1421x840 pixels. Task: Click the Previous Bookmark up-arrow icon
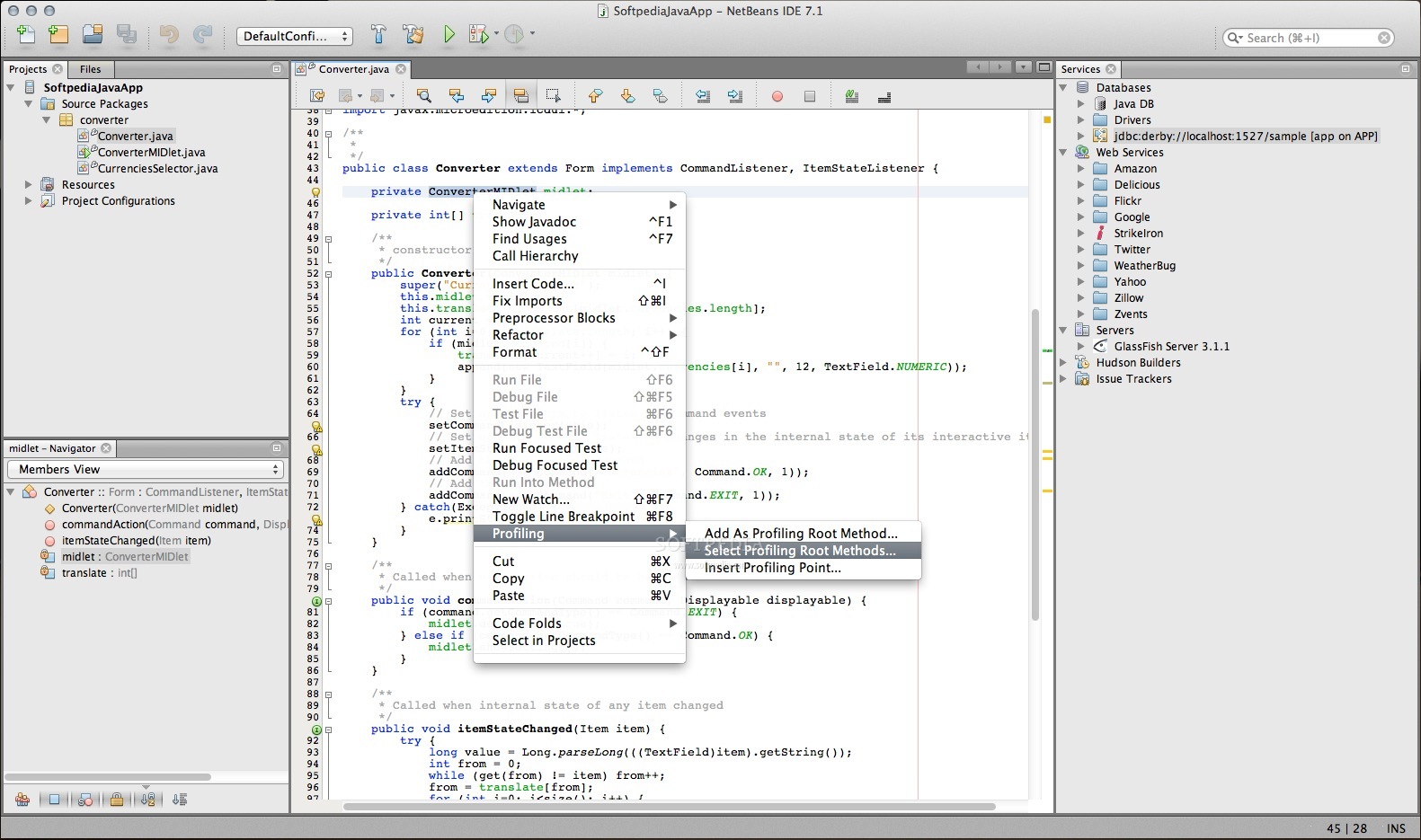pos(595,95)
